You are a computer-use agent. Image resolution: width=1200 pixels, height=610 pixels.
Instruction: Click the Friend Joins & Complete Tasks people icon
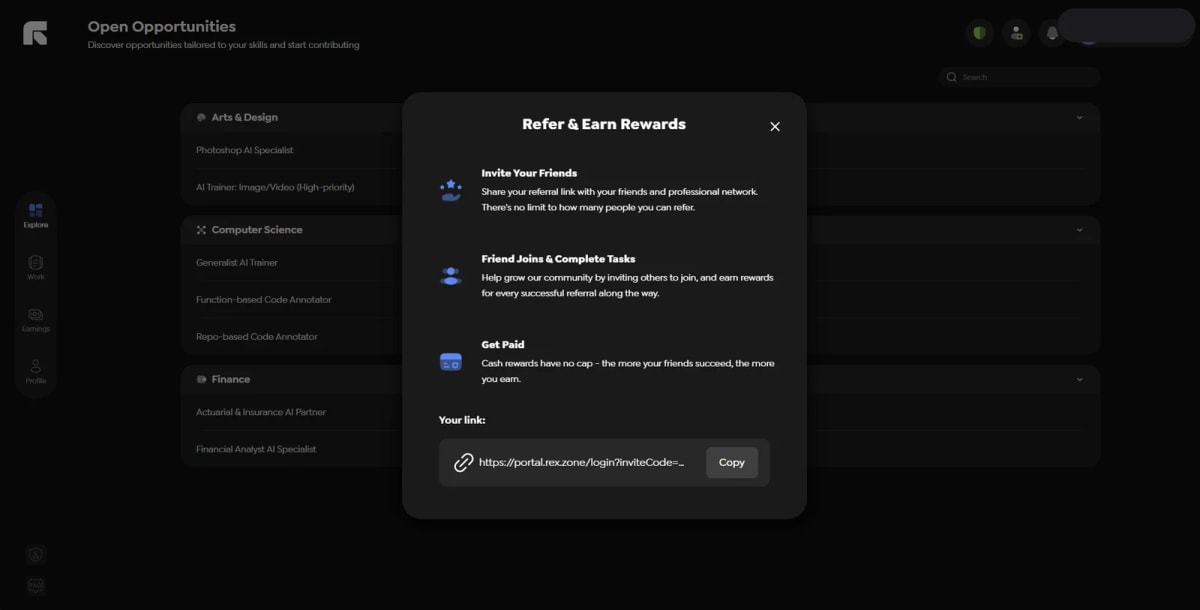click(x=451, y=276)
